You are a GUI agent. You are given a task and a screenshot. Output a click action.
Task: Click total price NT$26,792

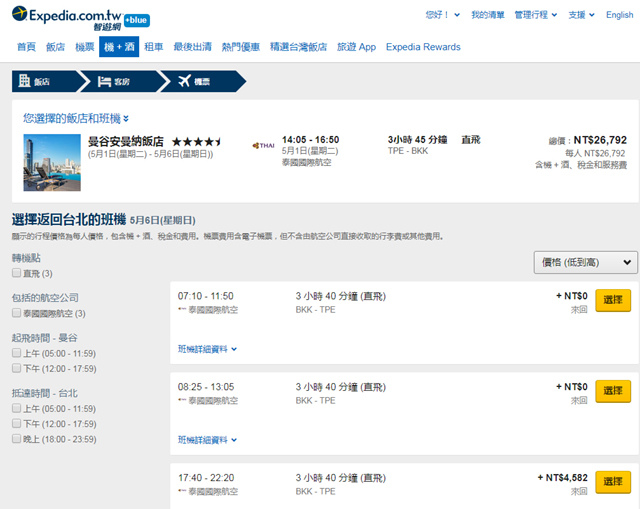point(600,140)
